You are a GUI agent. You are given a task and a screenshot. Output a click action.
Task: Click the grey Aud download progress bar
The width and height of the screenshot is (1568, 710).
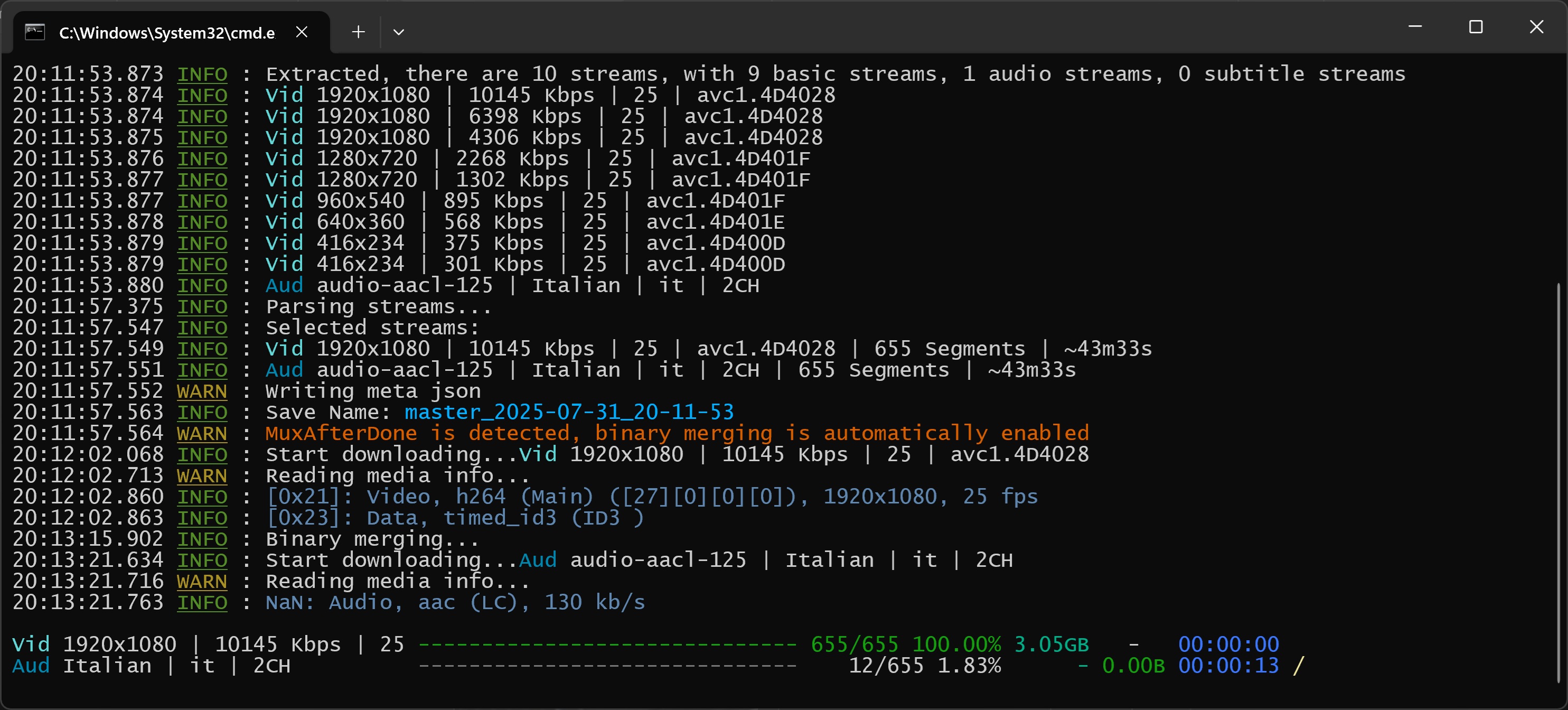607,666
